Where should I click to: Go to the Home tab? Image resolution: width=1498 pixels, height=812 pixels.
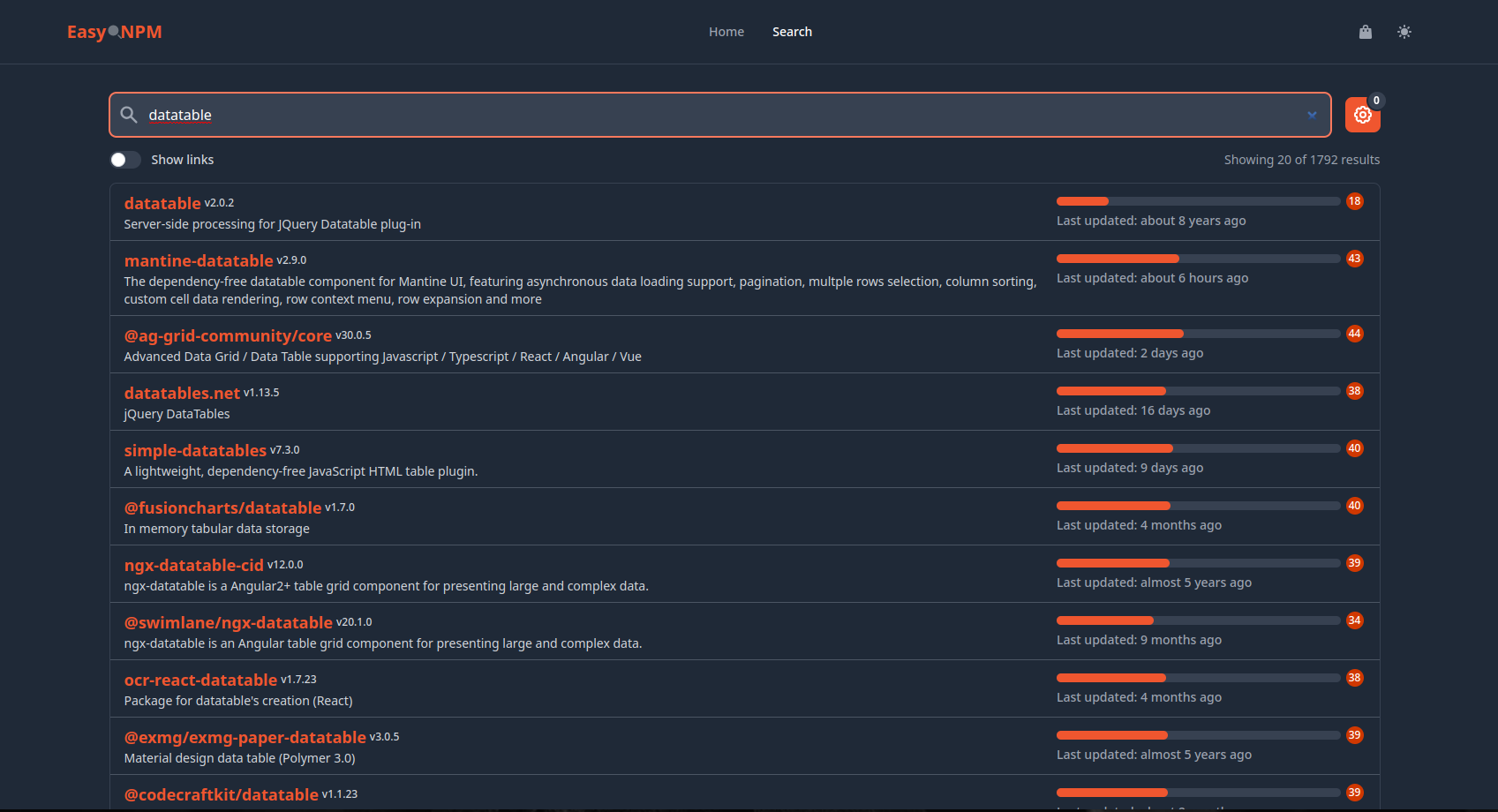point(726,32)
